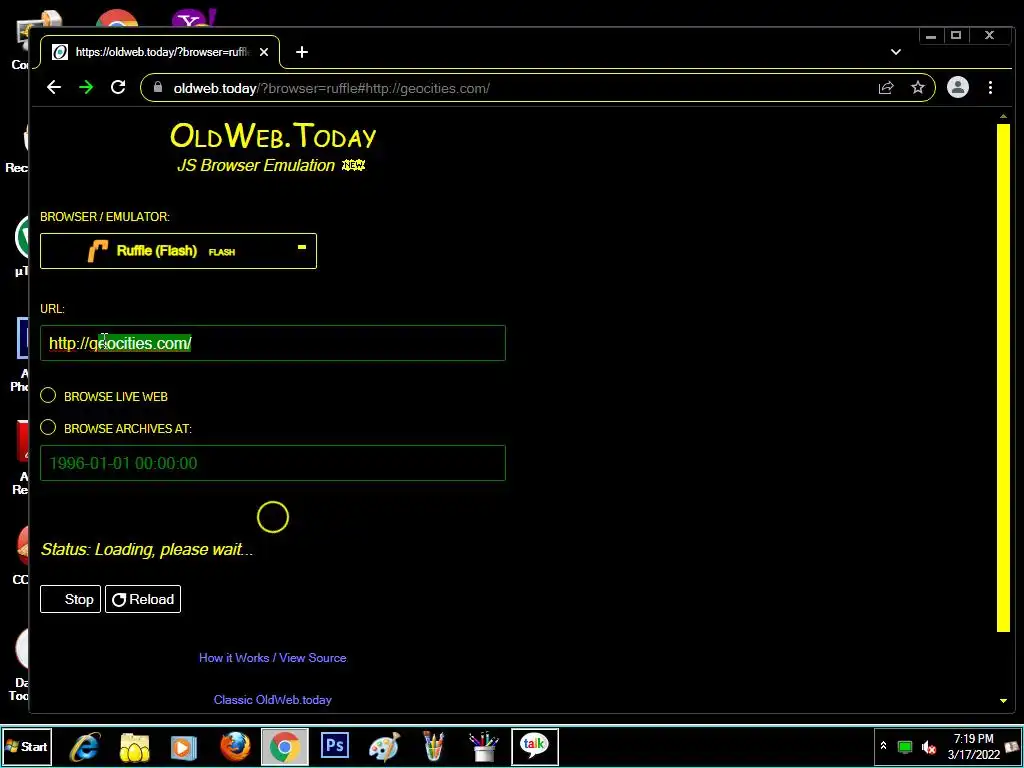Screen dimensions: 1024x768
Task: Click the muted volume tray icon
Action: (x=929, y=746)
